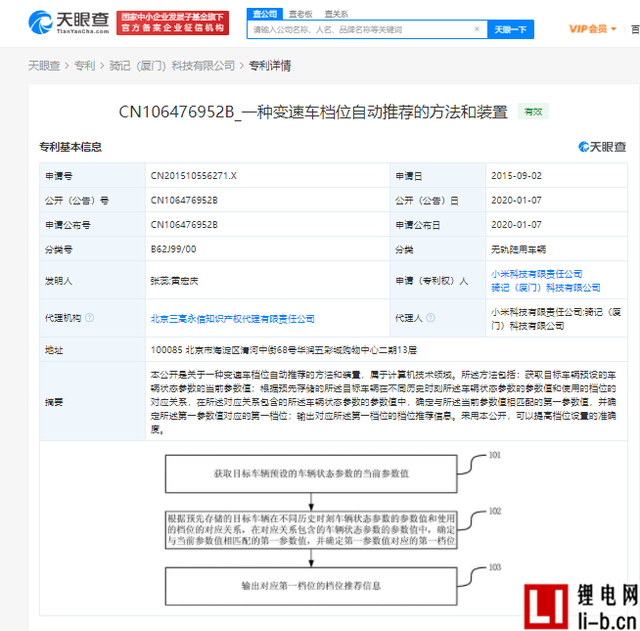Click the 有效 status badge
Viewport: 640px width, 631px height.
click(533, 111)
